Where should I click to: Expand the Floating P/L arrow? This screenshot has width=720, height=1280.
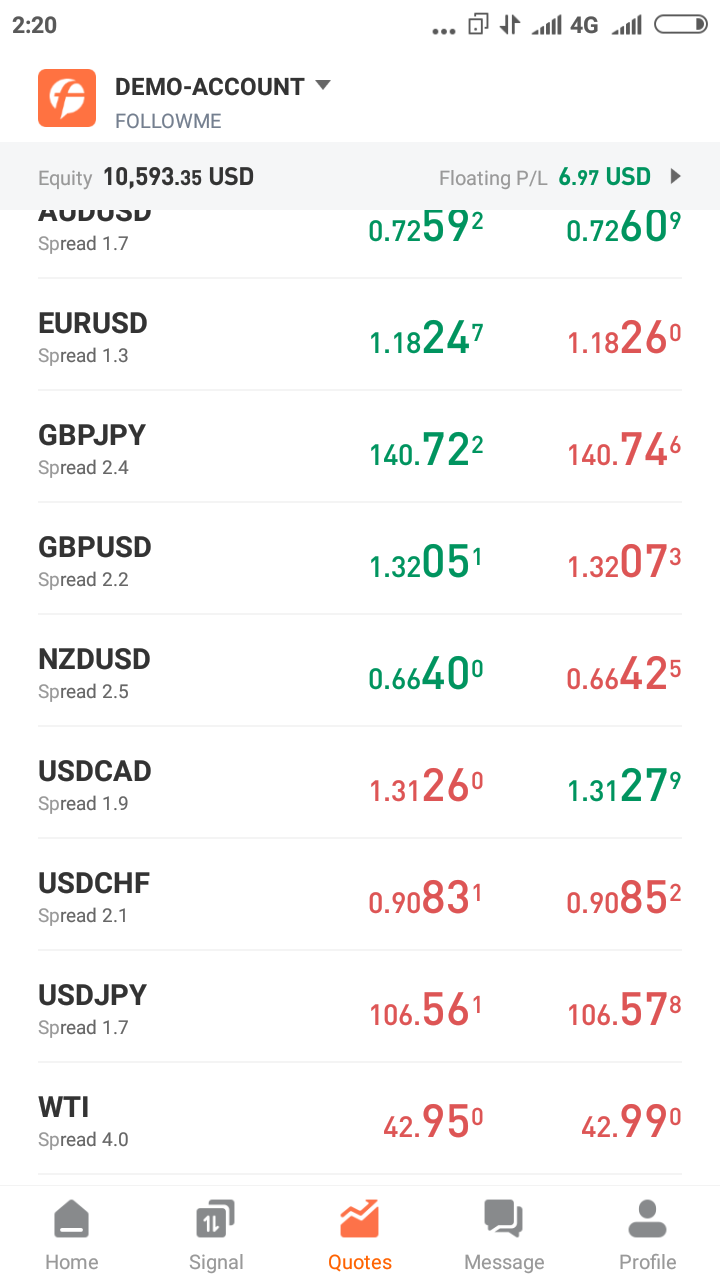click(676, 177)
